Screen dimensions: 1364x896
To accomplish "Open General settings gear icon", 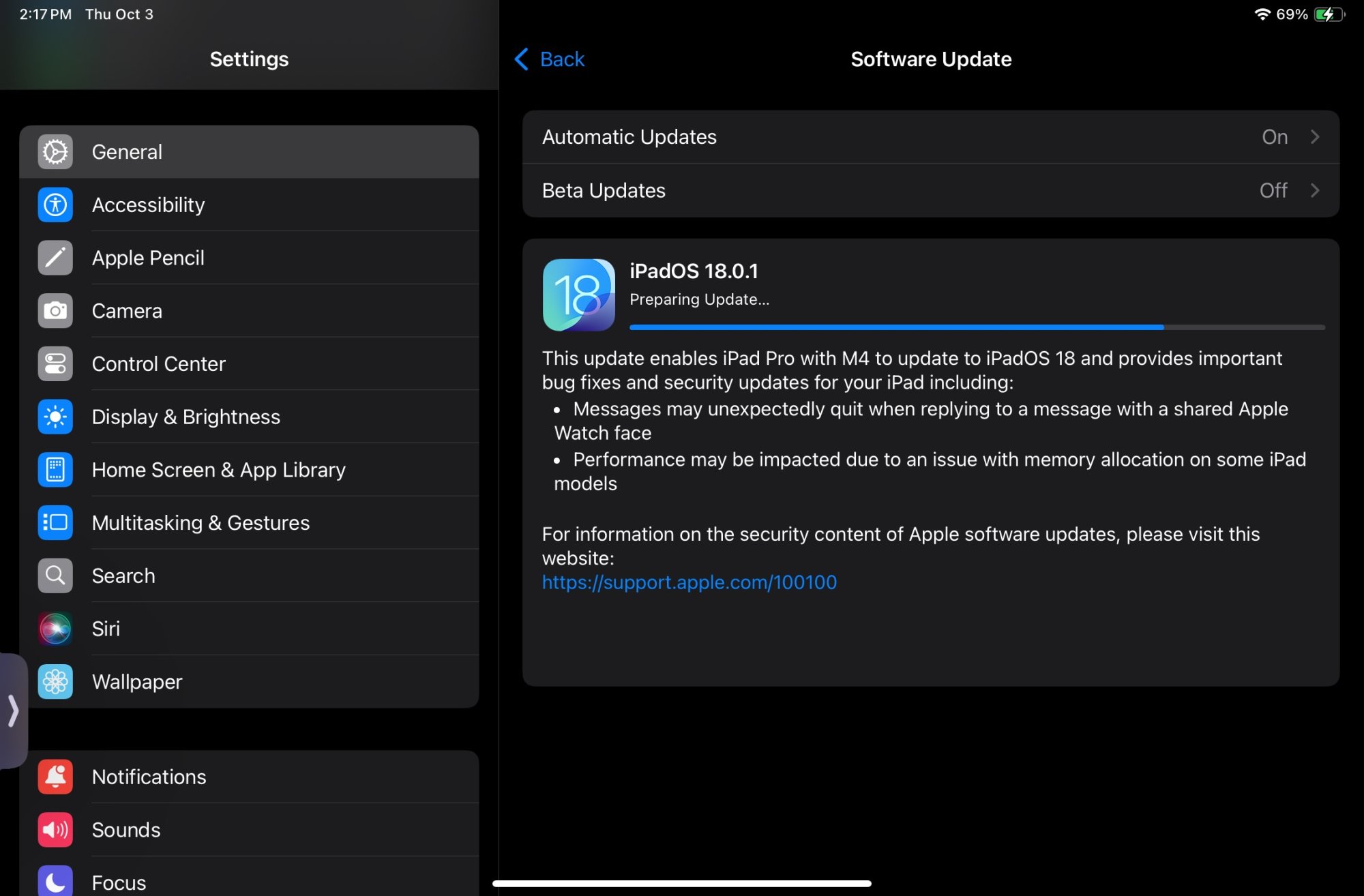I will tap(55, 151).
